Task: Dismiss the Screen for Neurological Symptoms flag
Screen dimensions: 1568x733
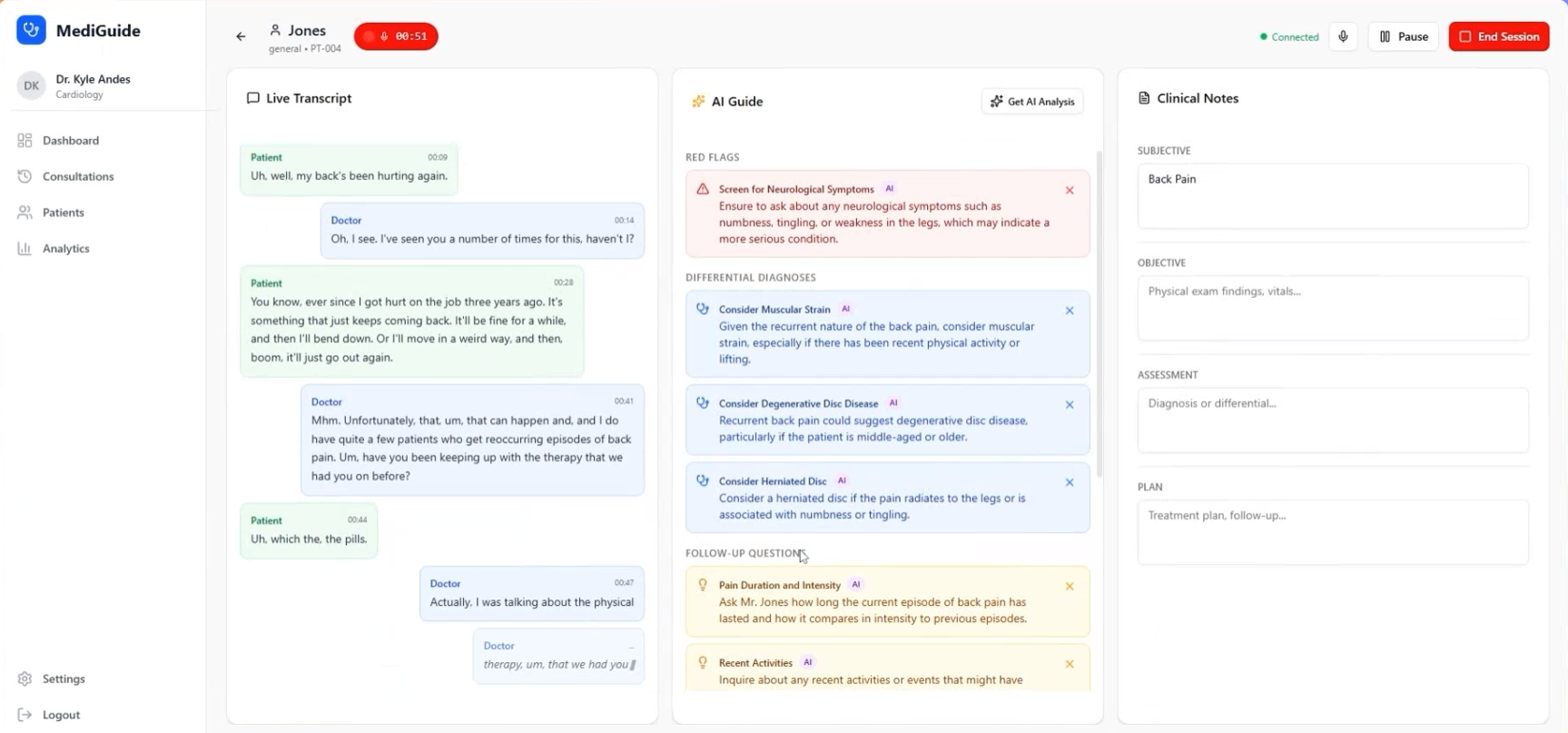Action: [1070, 191]
